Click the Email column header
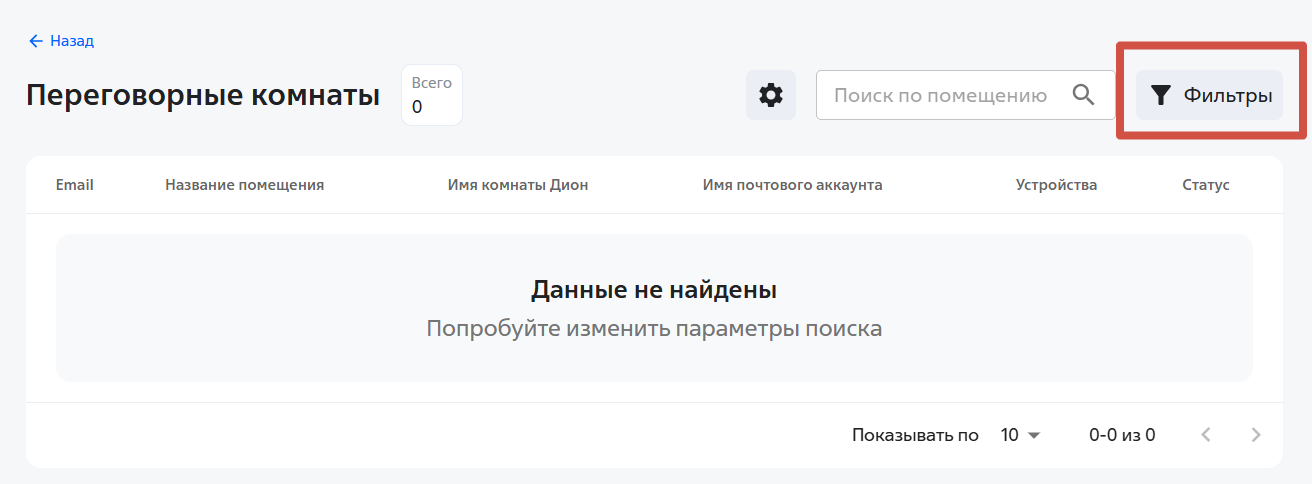Image resolution: width=1312 pixels, height=484 pixels. tap(75, 185)
